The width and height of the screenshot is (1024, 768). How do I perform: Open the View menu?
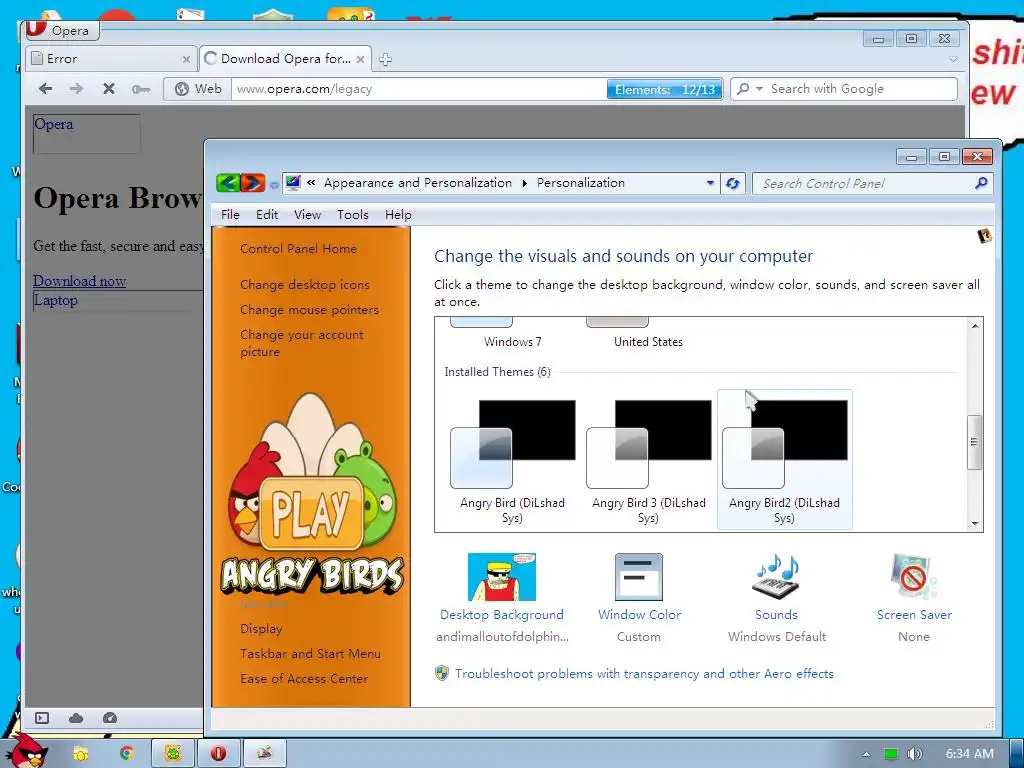click(x=307, y=215)
